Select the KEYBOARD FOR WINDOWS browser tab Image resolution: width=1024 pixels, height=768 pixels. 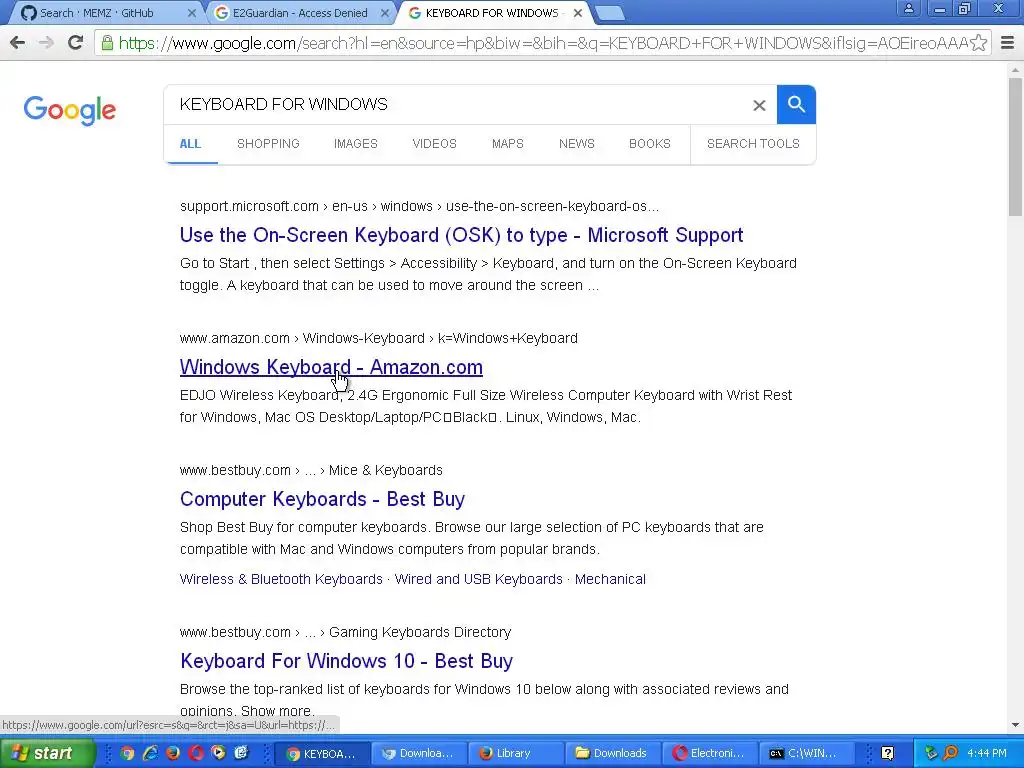coord(491,13)
